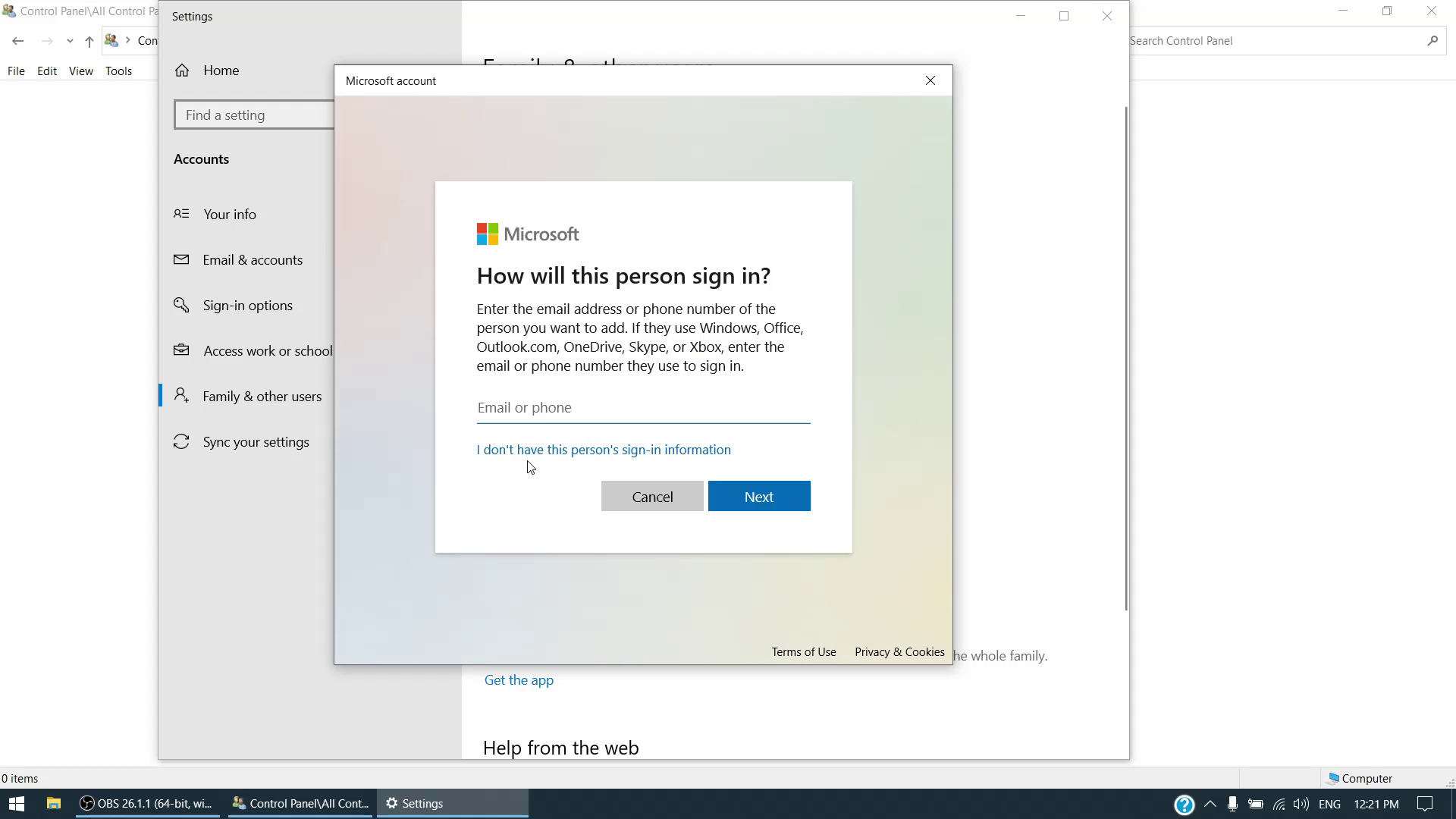Screen dimensions: 1456x819
Task: Select Sync your settings
Action: [x=256, y=442]
